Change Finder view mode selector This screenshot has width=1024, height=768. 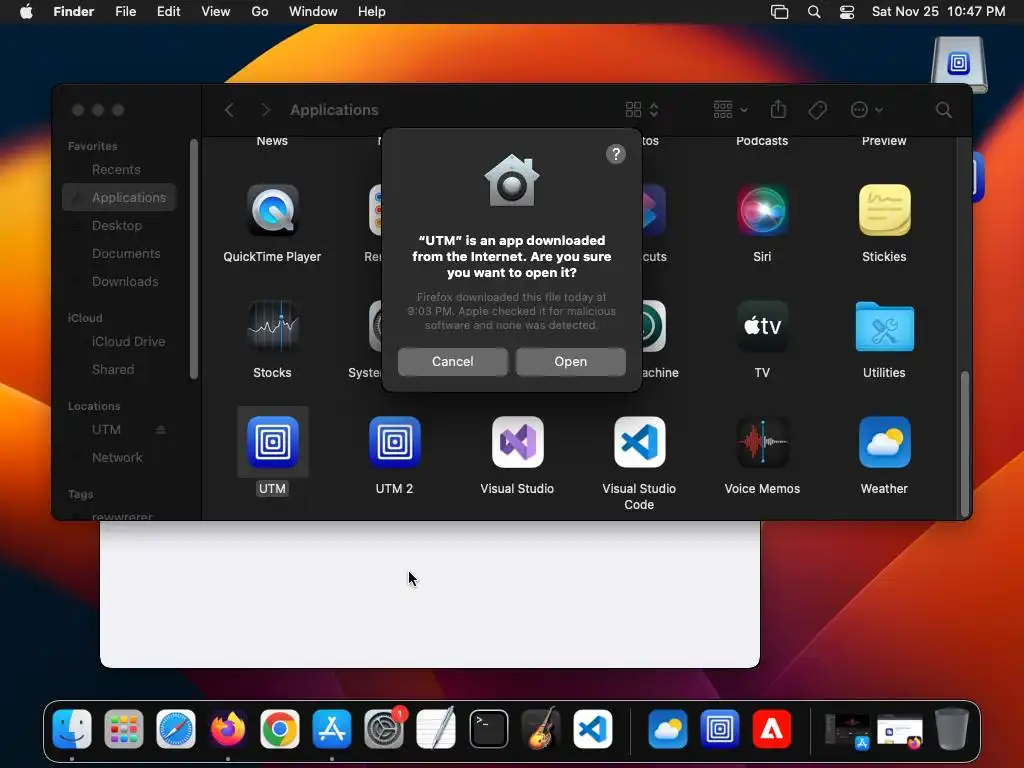[x=642, y=110]
